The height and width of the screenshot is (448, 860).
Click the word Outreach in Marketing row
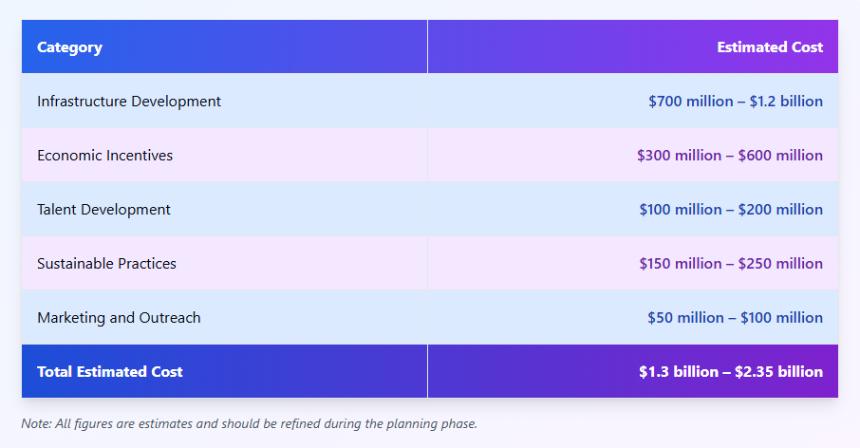click(x=169, y=317)
